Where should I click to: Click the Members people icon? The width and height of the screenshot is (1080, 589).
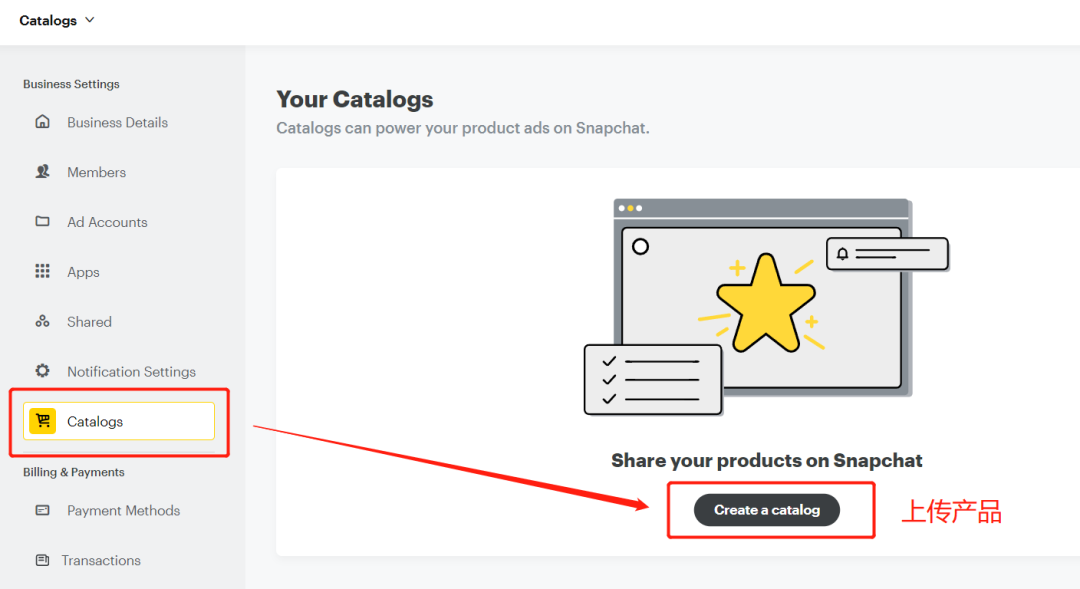click(42, 172)
